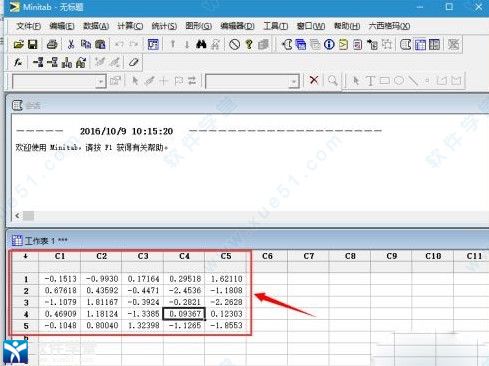The image size is (489, 366).
Task: Click the red X delete icon
Action: (x=314, y=80)
